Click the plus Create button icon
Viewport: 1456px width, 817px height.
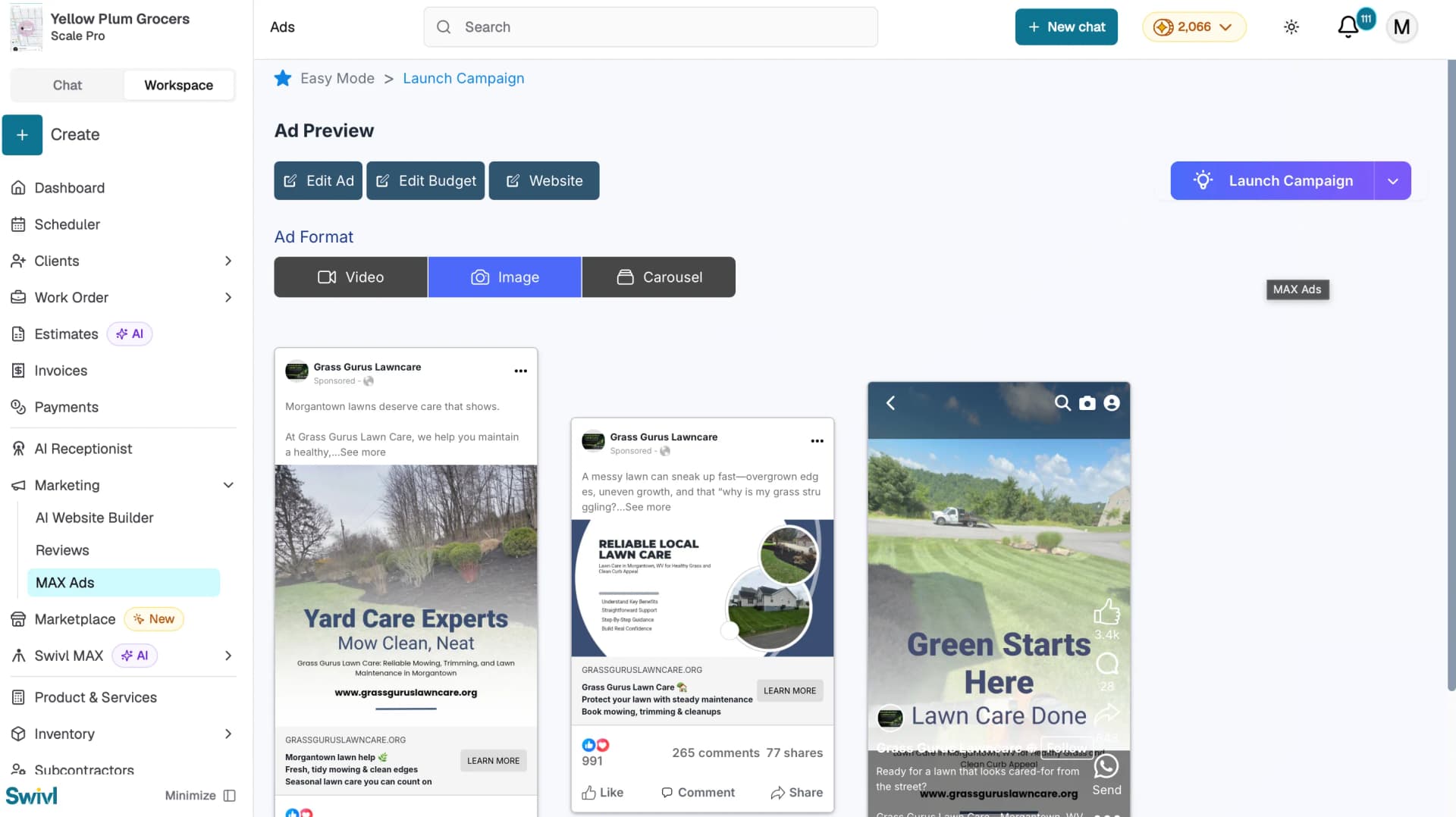pyautogui.click(x=22, y=135)
